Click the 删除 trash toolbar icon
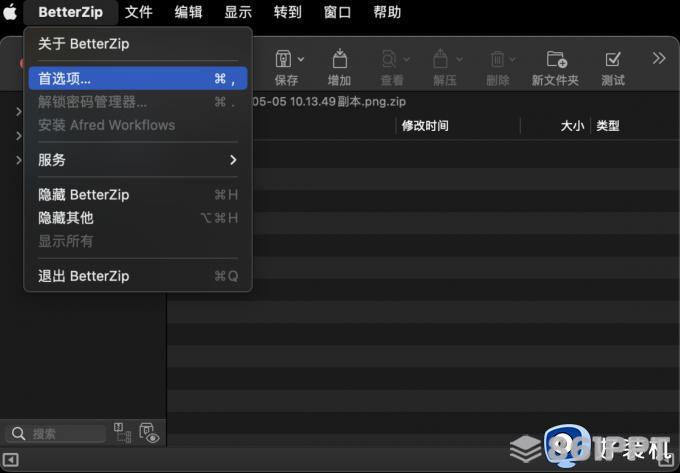This screenshot has height=473, width=680. tap(497, 59)
